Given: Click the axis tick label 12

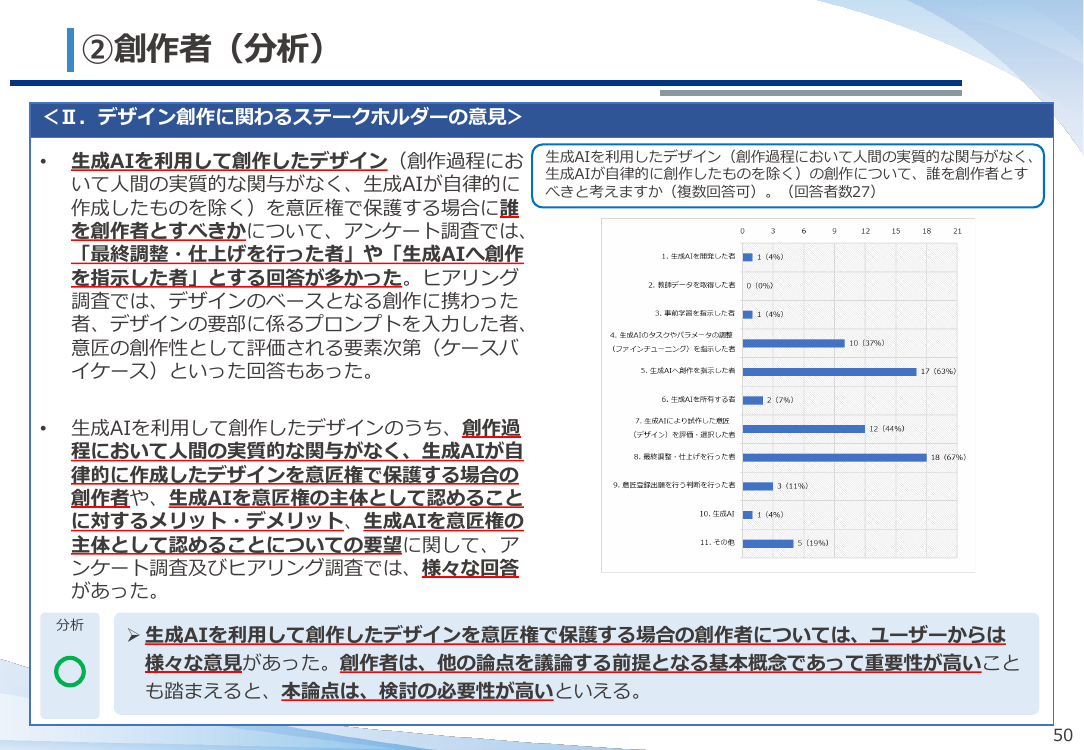Looking at the screenshot, I should pyautogui.click(x=866, y=231).
